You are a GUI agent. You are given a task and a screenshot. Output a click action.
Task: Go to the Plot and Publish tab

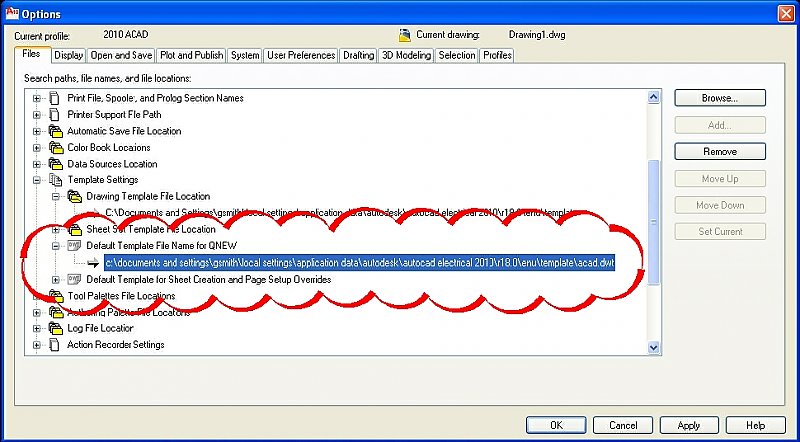191,55
